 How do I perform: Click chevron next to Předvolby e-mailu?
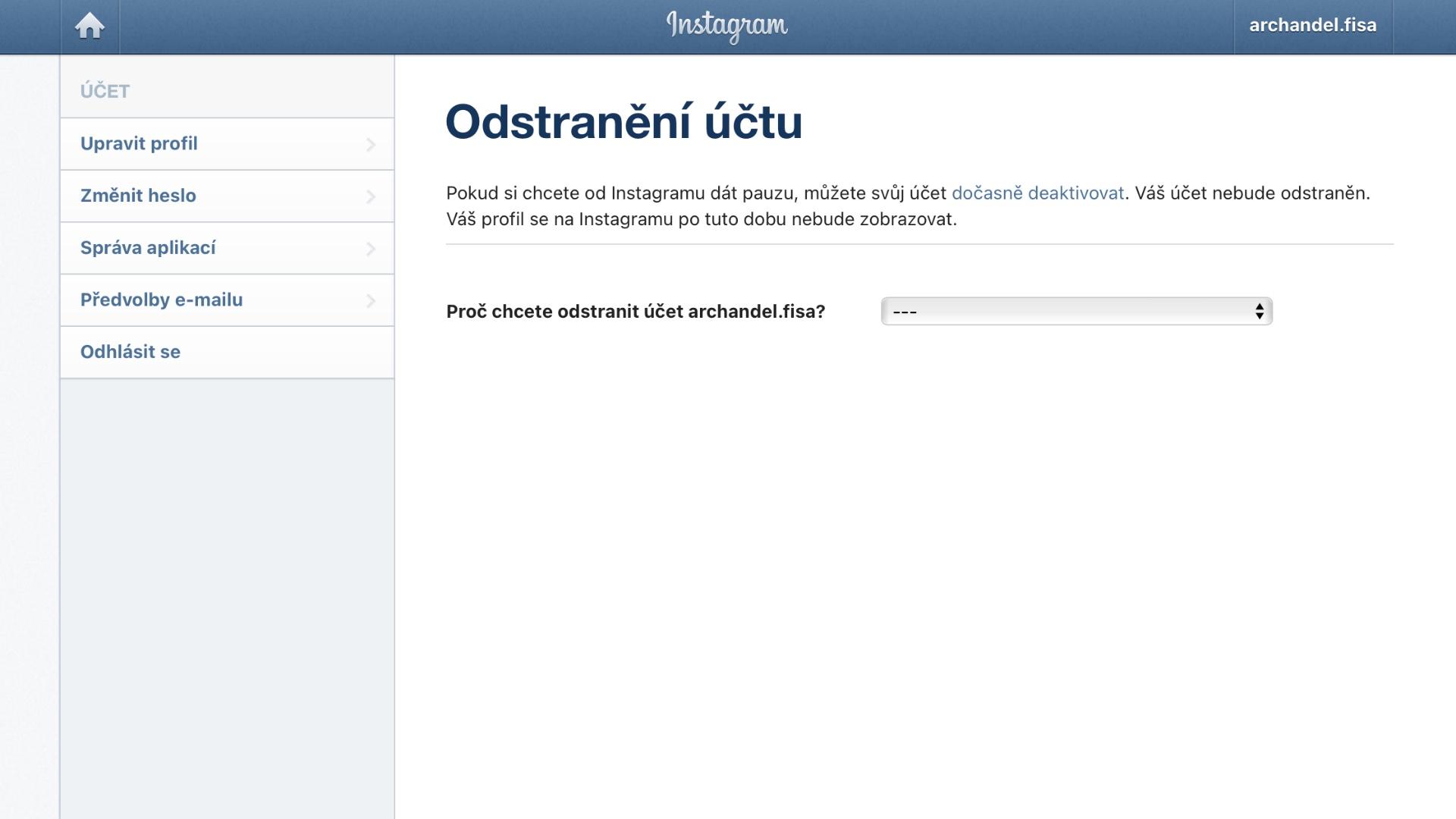[x=371, y=301]
